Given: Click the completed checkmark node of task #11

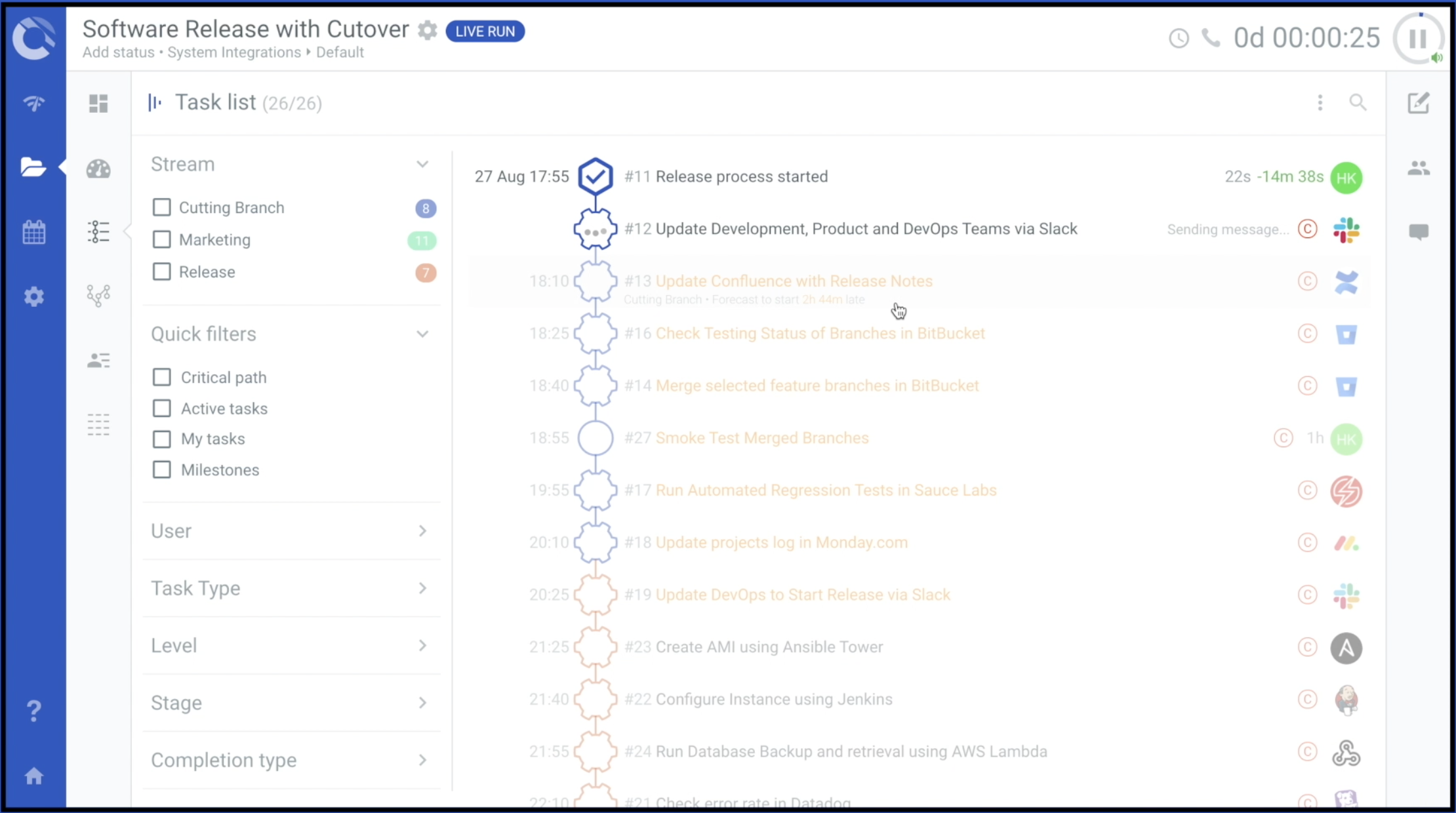Looking at the screenshot, I should (x=596, y=176).
